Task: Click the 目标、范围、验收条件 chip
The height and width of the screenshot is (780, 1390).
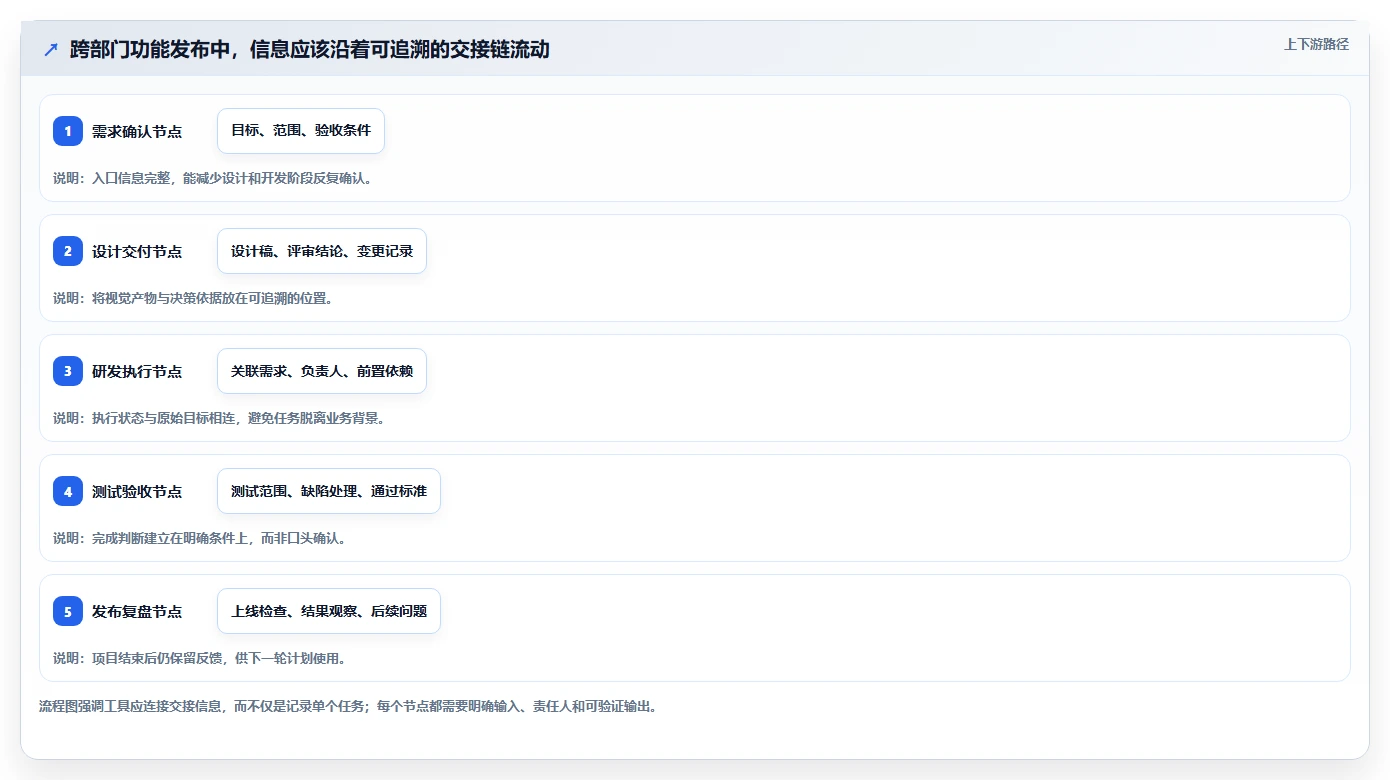Action: tap(301, 131)
